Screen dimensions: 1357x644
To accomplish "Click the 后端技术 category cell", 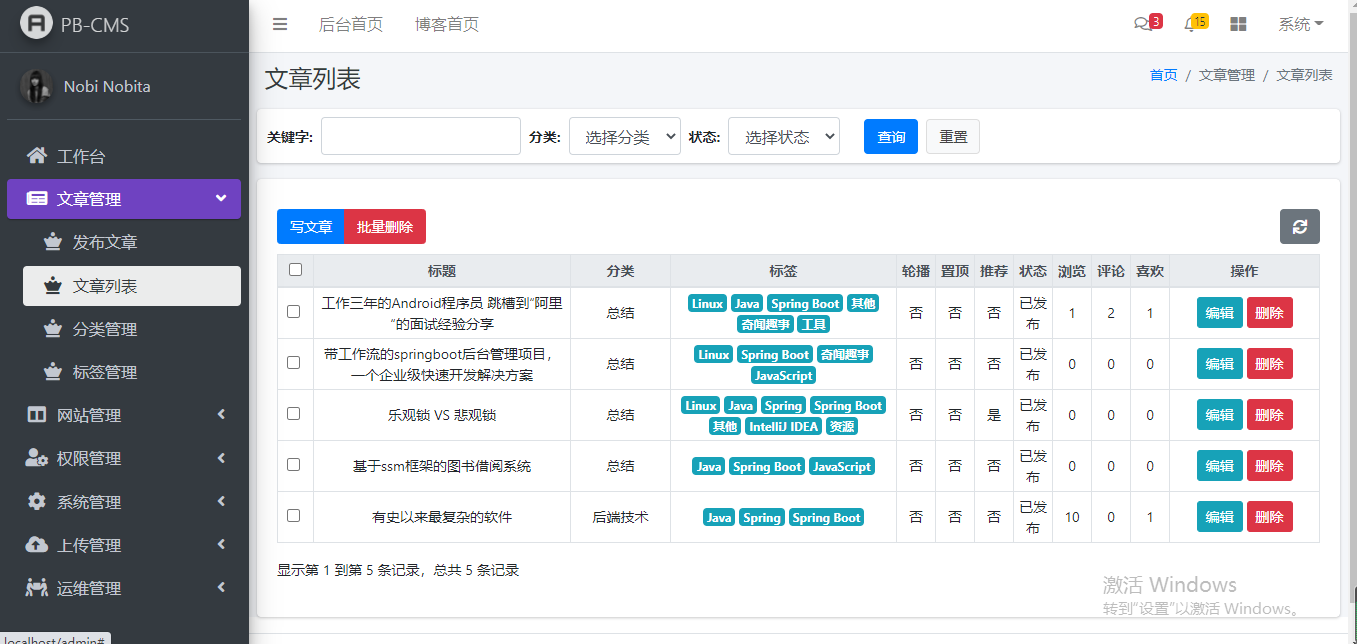I will (620, 517).
